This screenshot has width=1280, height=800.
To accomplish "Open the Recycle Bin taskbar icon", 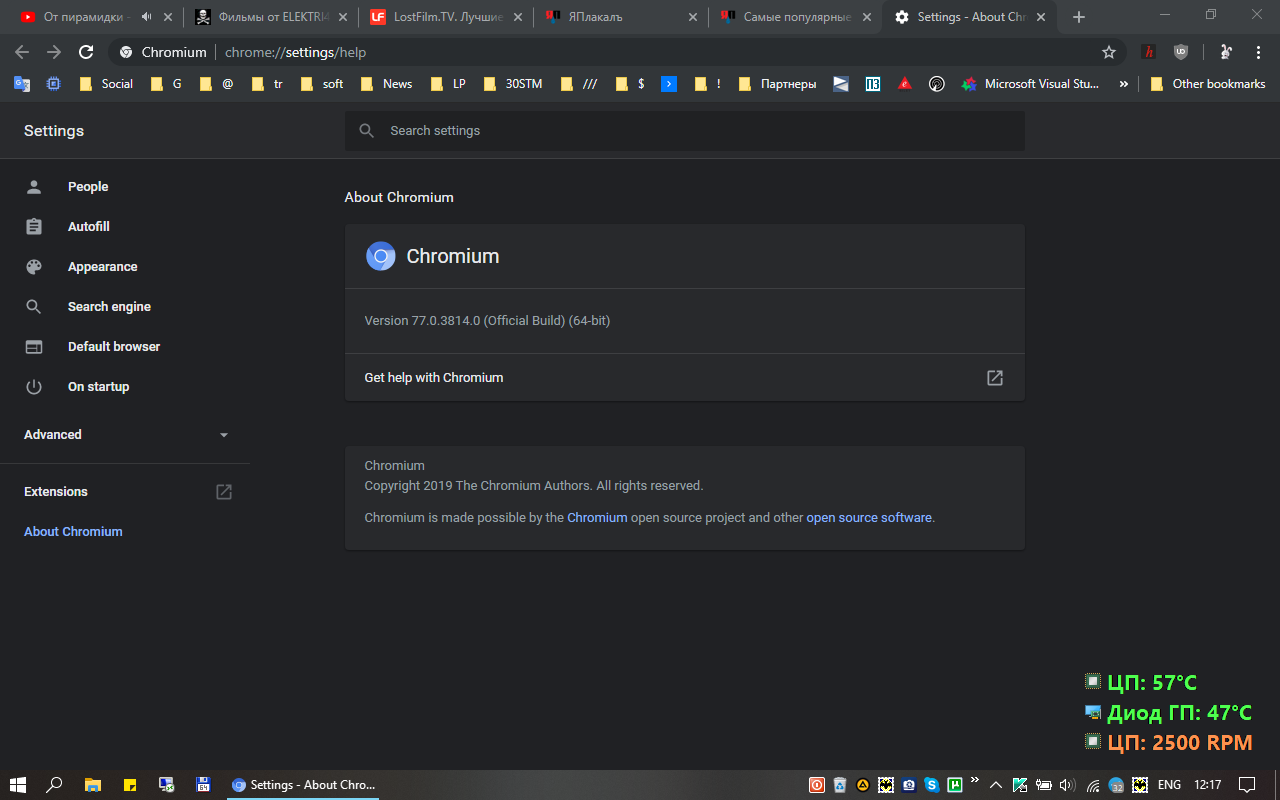I will tap(840, 785).
